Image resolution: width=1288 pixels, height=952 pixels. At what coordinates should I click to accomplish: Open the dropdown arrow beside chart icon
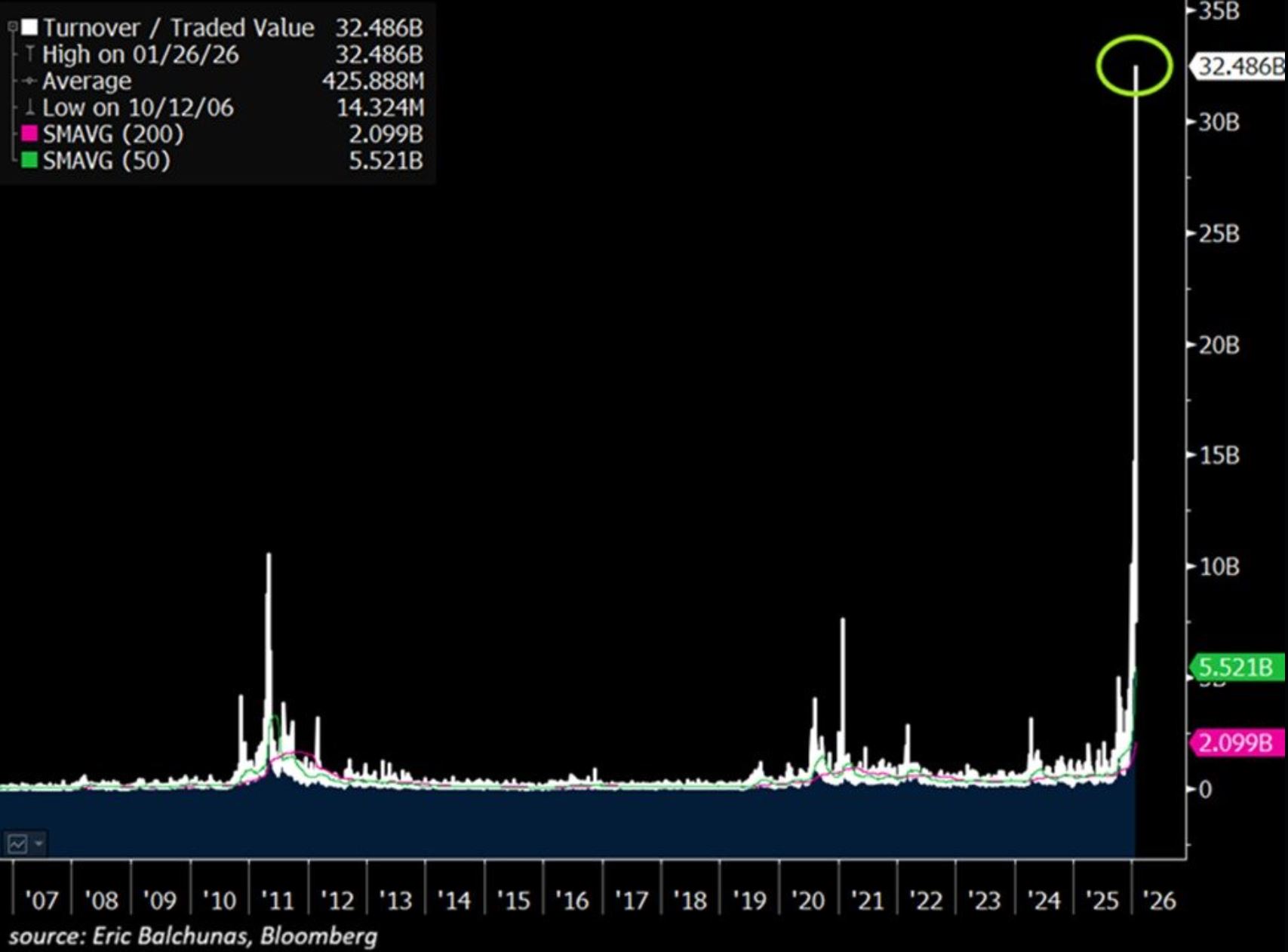(x=38, y=843)
